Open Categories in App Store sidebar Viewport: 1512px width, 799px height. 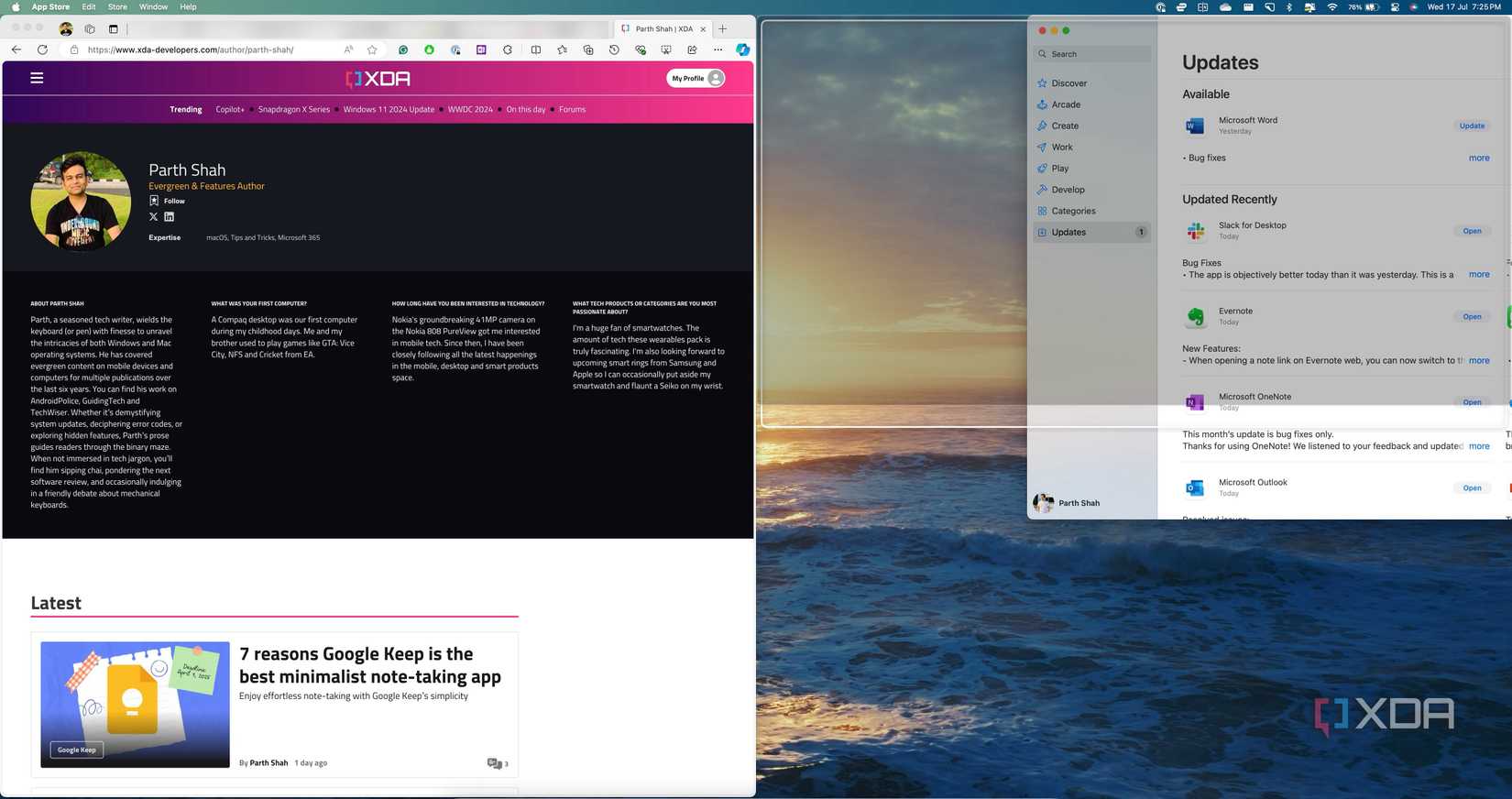click(x=1091, y=211)
